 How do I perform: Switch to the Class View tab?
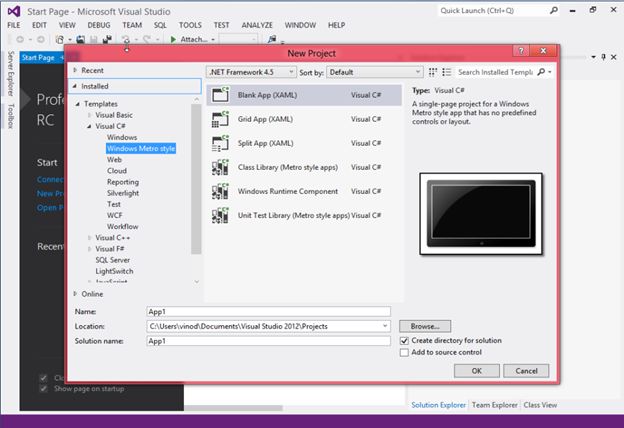[x=540, y=405]
